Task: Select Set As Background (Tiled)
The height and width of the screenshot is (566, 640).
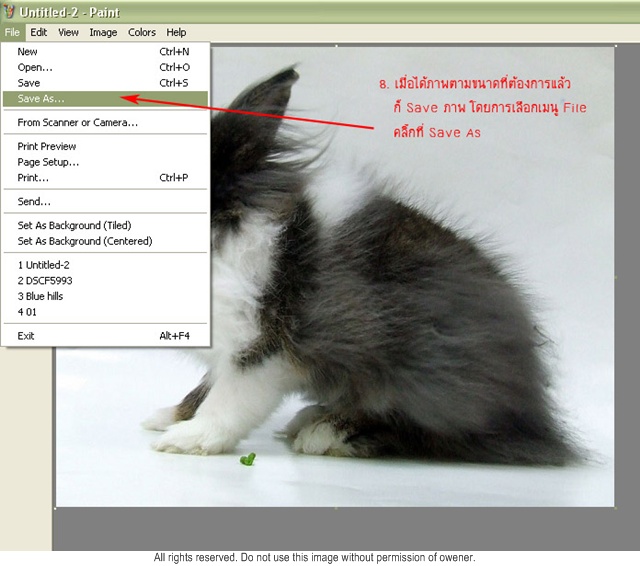Action: tap(105, 226)
